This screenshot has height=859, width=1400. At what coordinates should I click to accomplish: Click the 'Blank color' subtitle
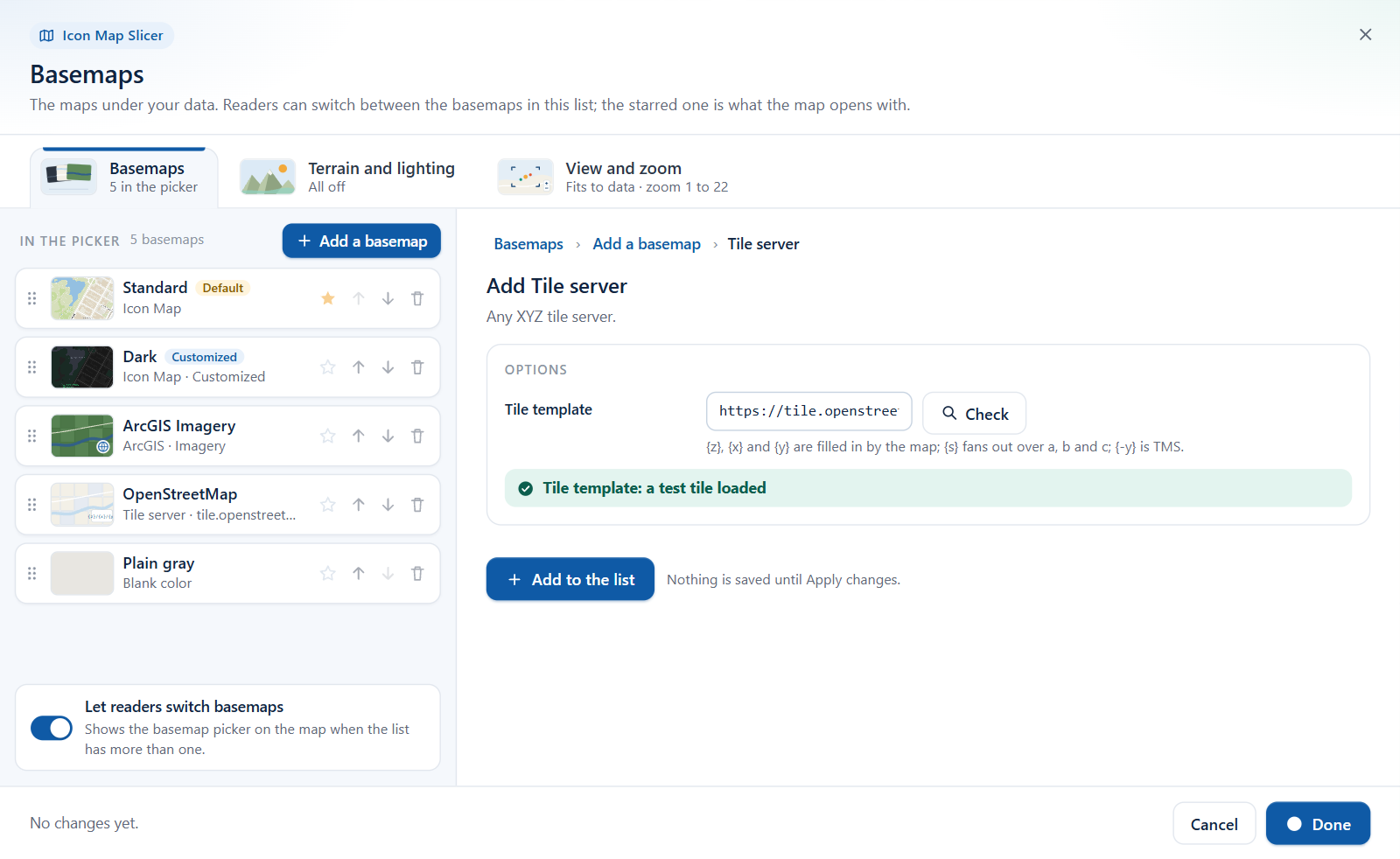(157, 583)
